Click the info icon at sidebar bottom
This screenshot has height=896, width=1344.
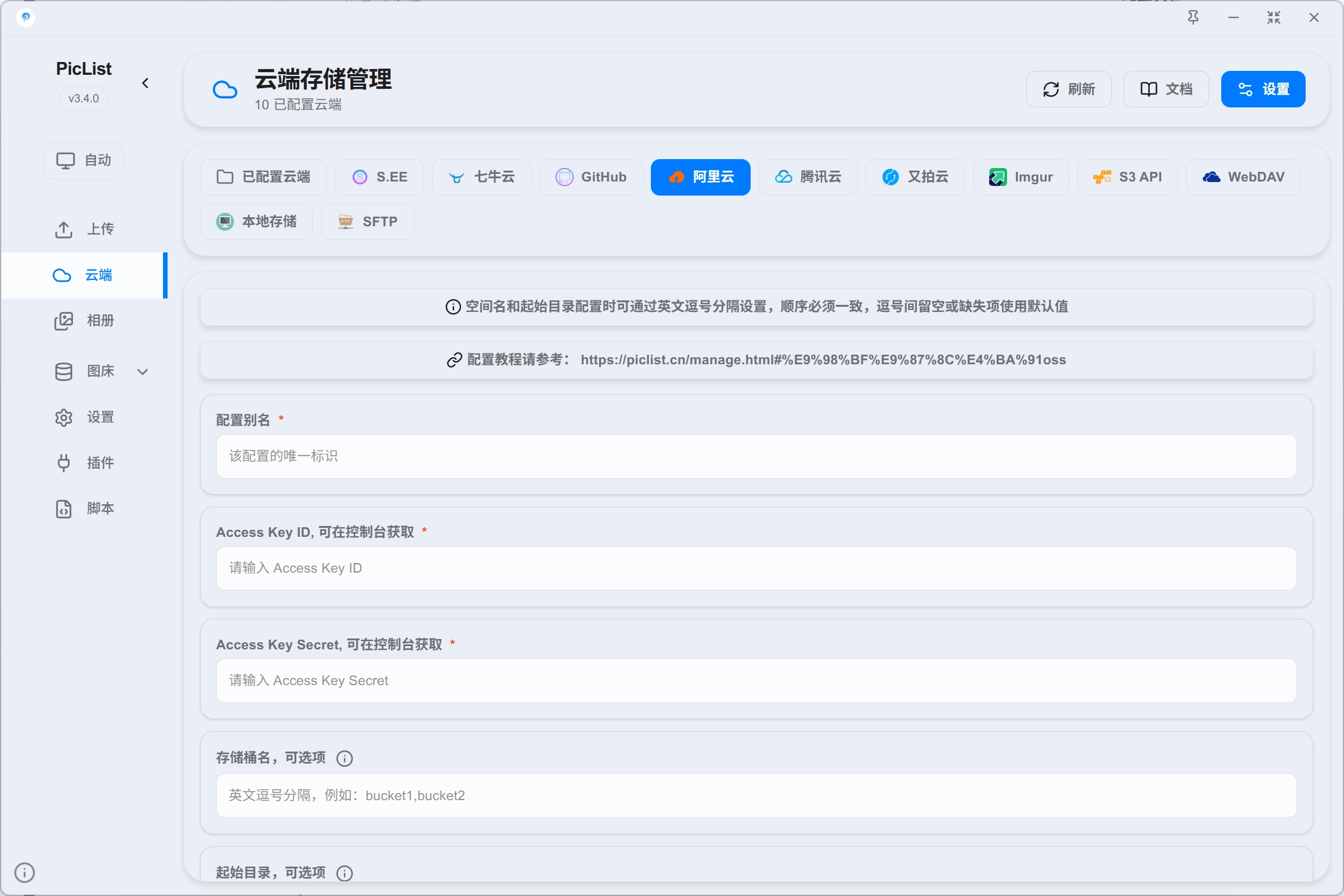pyautogui.click(x=24, y=872)
